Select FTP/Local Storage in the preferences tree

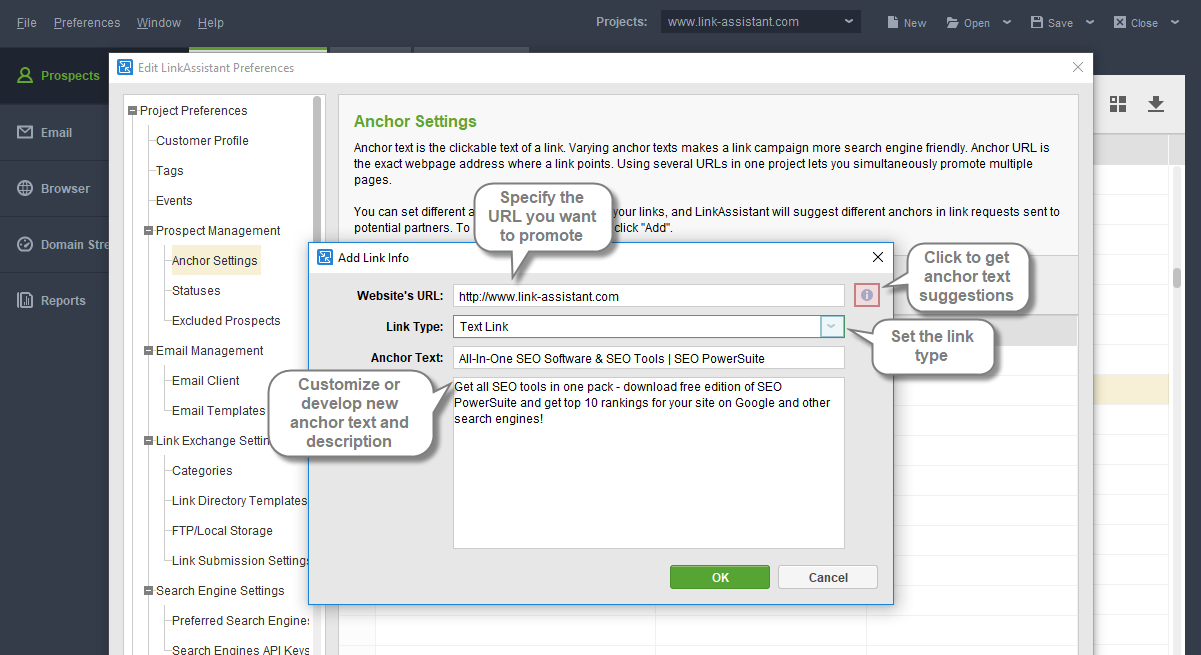[222, 531]
